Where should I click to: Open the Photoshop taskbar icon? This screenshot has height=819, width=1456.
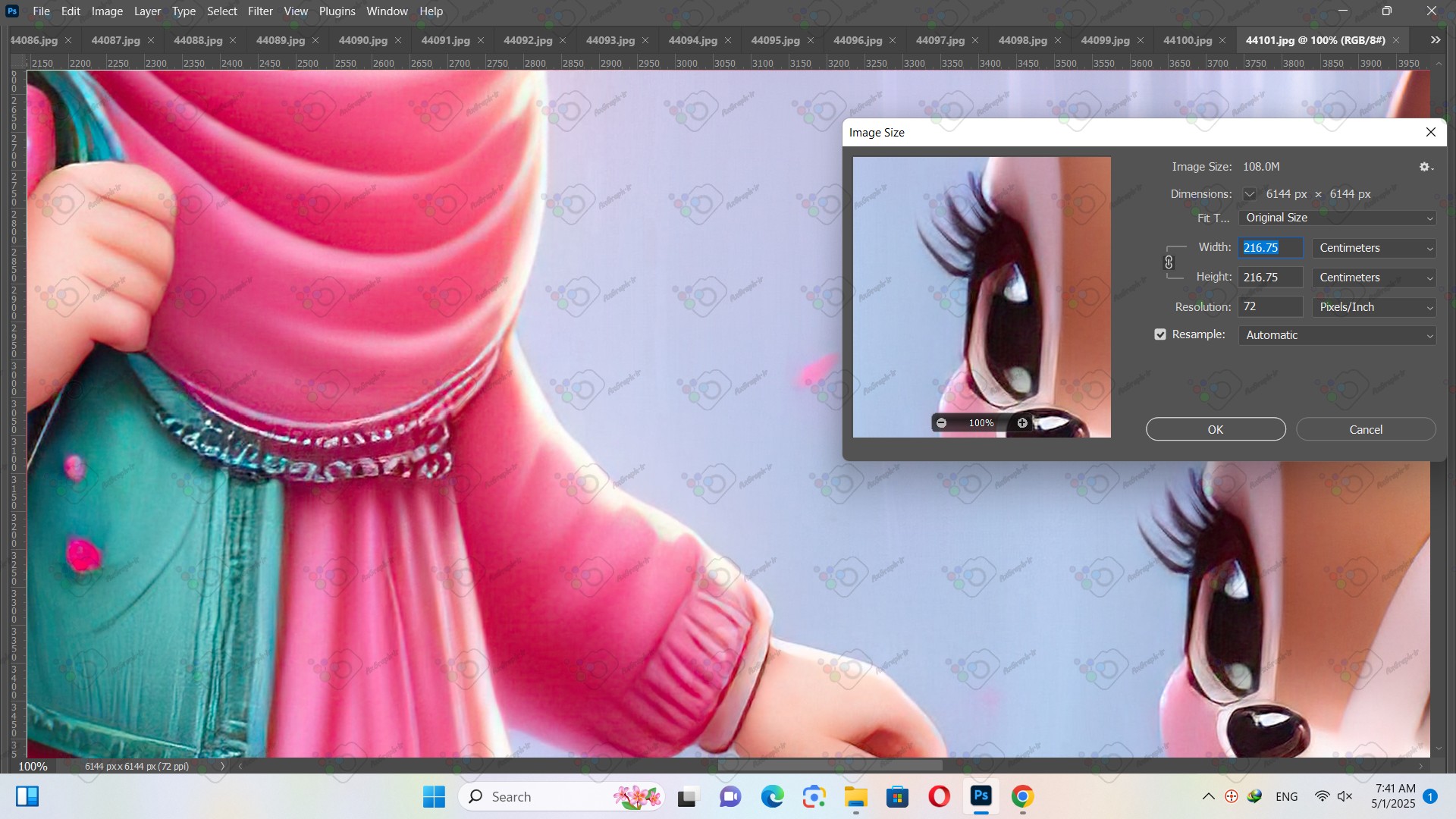981,796
